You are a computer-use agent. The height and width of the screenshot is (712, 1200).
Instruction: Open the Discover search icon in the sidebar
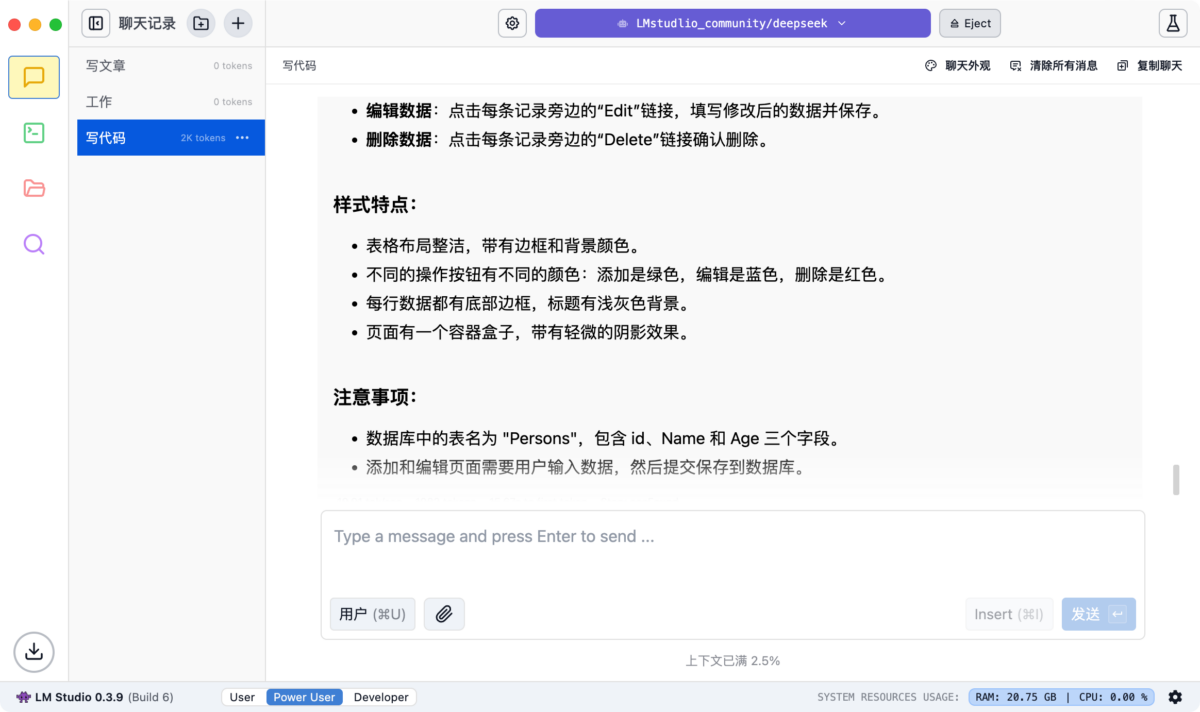point(34,244)
